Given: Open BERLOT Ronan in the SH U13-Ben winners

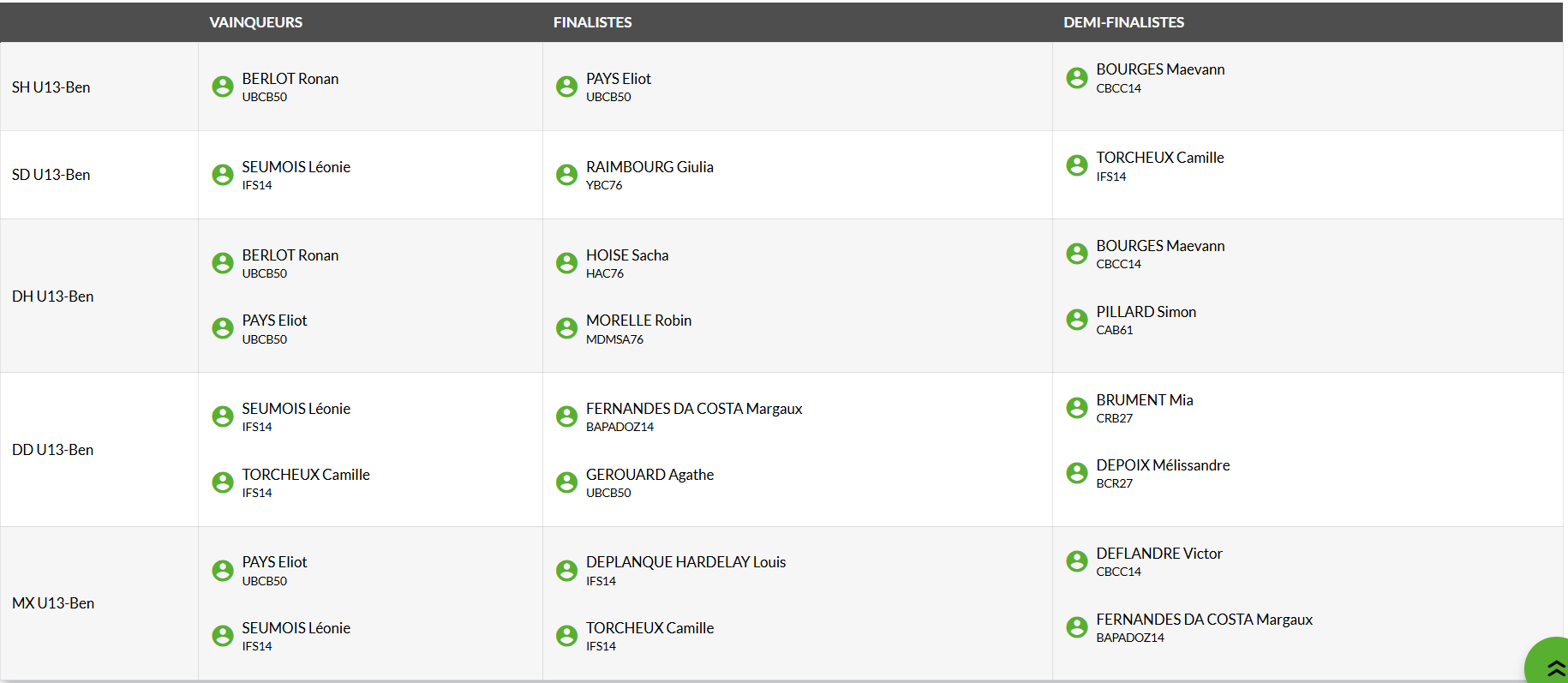Looking at the screenshot, I should 290,79.
